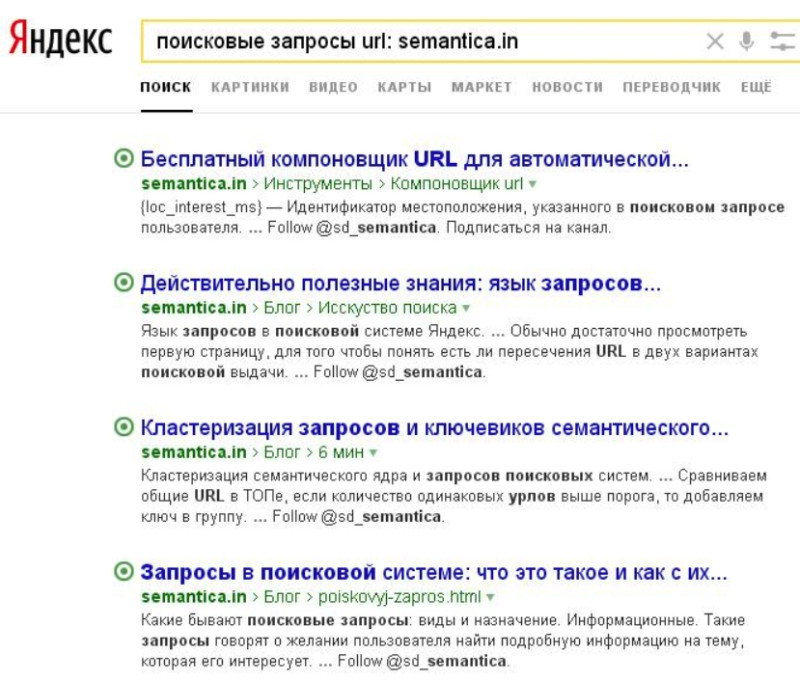Screen dimensions: 800x681
Task: Click Блог breadcrumb before Исскуство поиска
Action: [x=282, y=308]
